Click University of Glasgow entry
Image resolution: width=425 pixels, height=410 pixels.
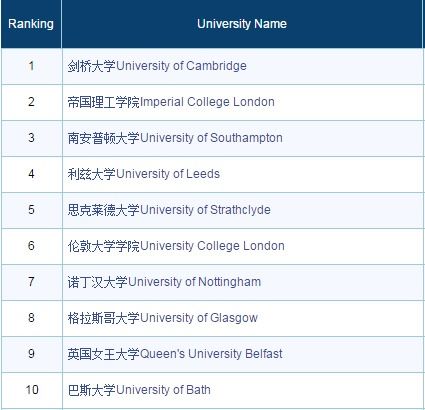pyautogui.click(x=163, y=318)
